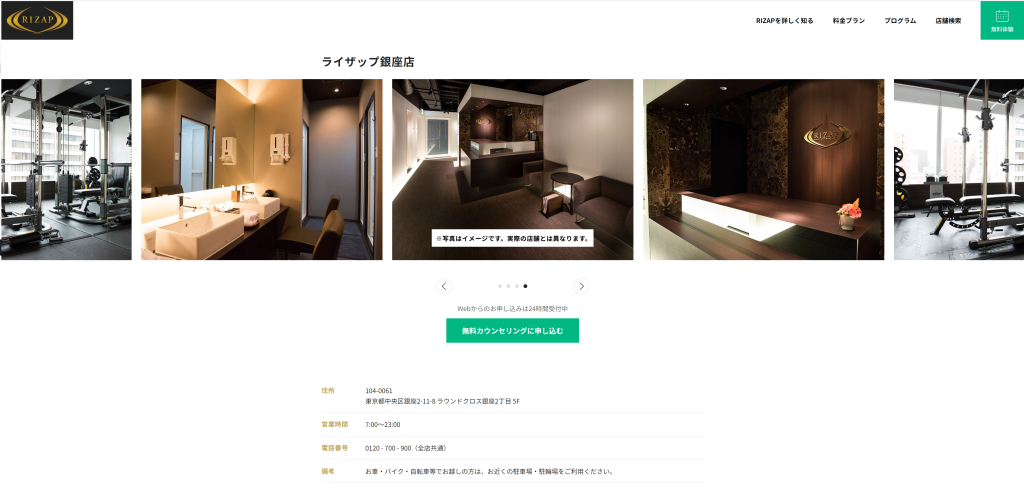Open the 店舗検索 menu item
The image size is (1024, 498).
(x=948, y=21)
